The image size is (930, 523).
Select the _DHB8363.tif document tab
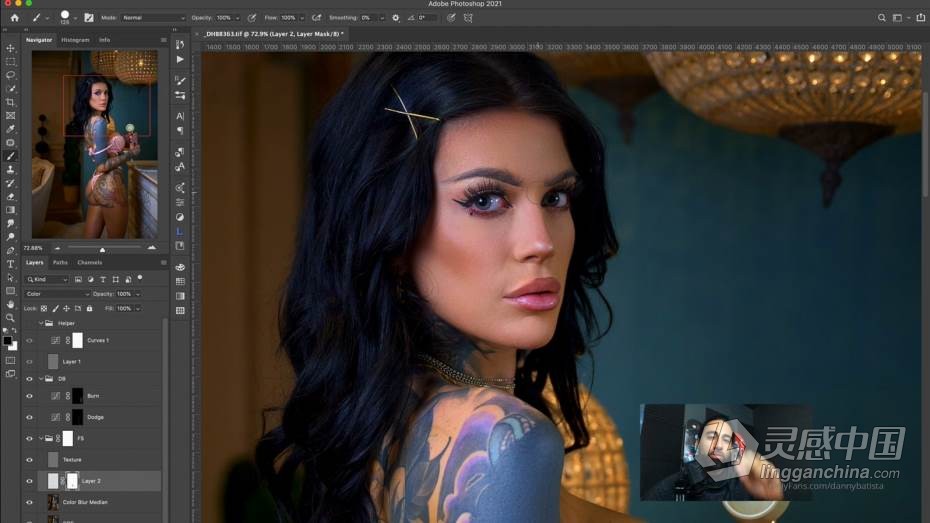click(x=274, y=34)
